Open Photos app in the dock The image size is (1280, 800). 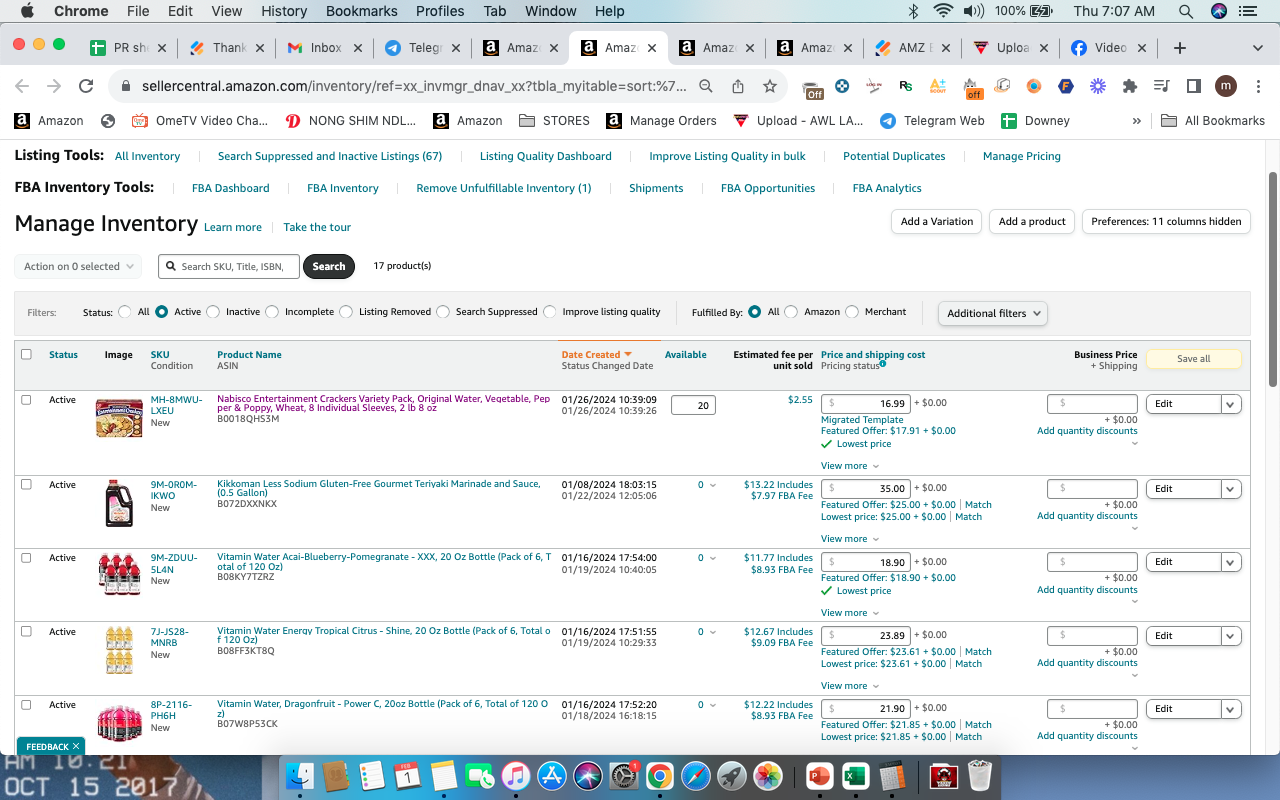768,776
